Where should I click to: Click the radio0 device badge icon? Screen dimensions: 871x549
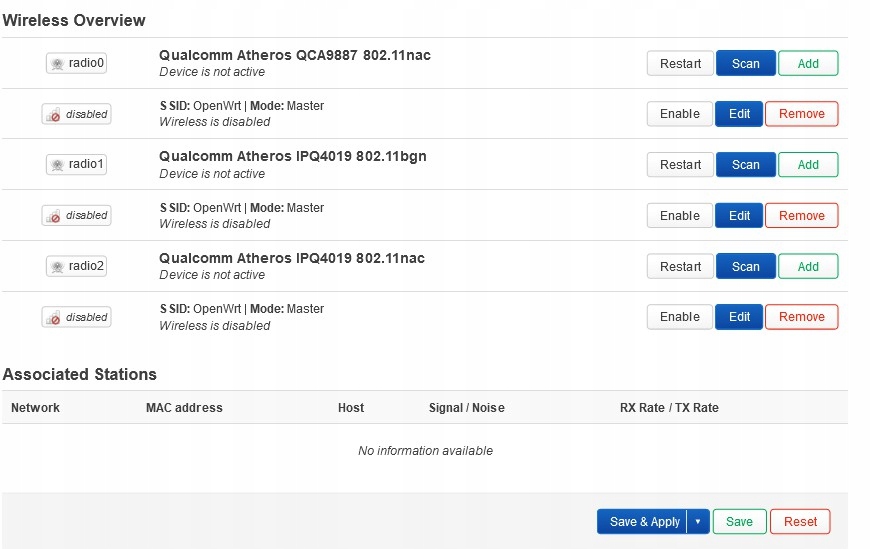(76, 63)
